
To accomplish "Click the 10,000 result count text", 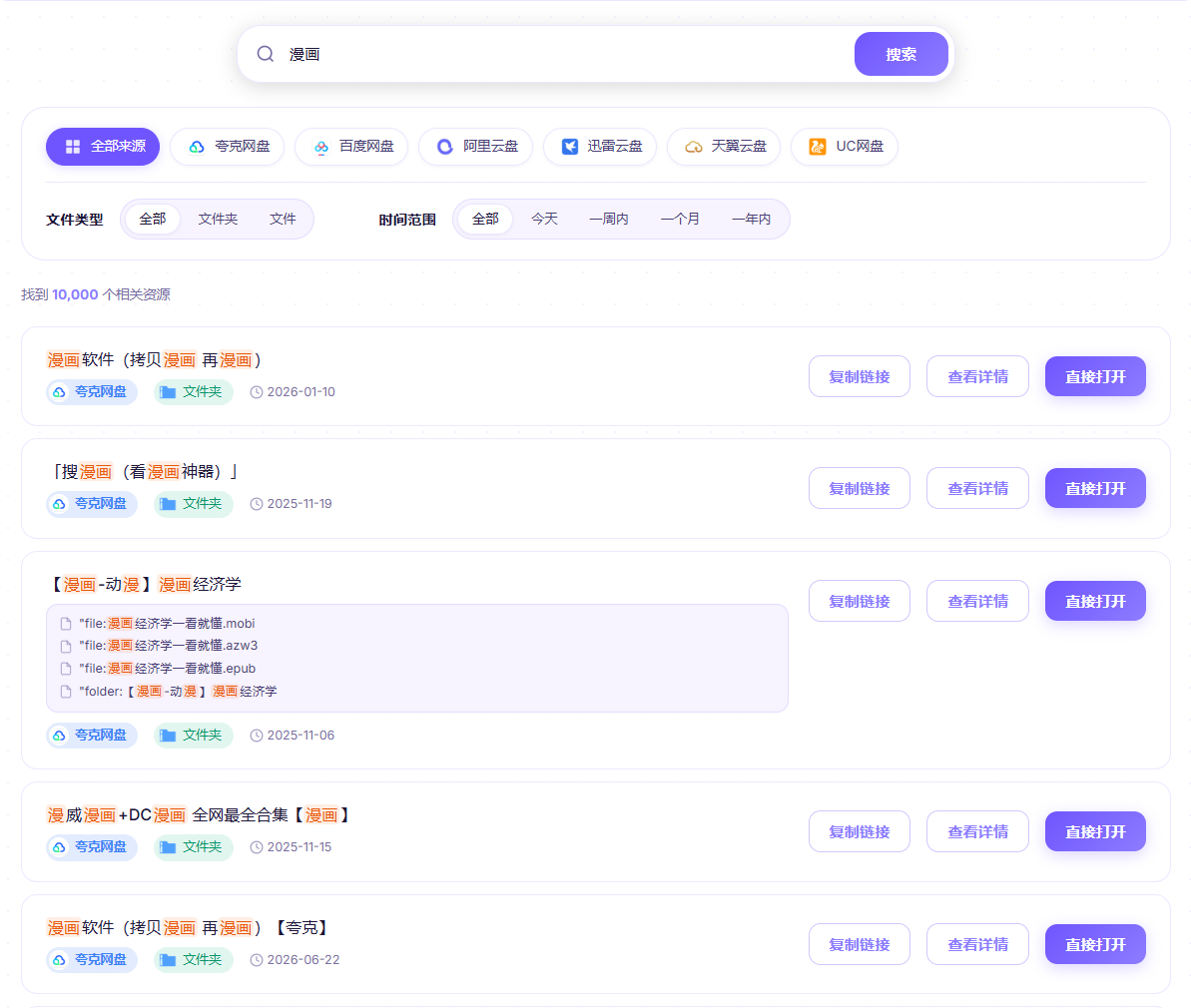I will [75, 294].
